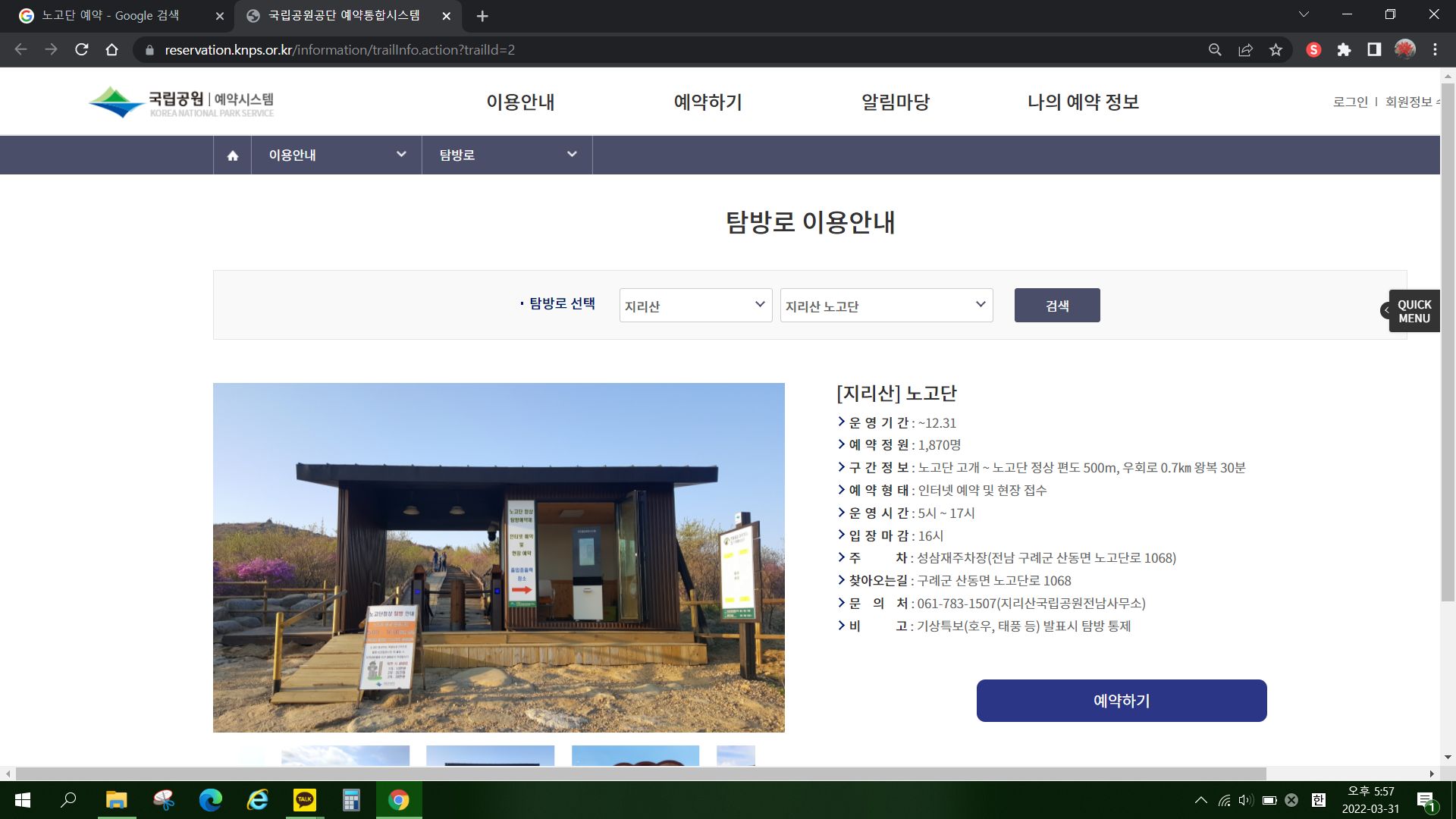The width and height of the screenshot is (1456, 819).
Task: Open Chrome extensions puzzle icon
Action: (1344, 49)
